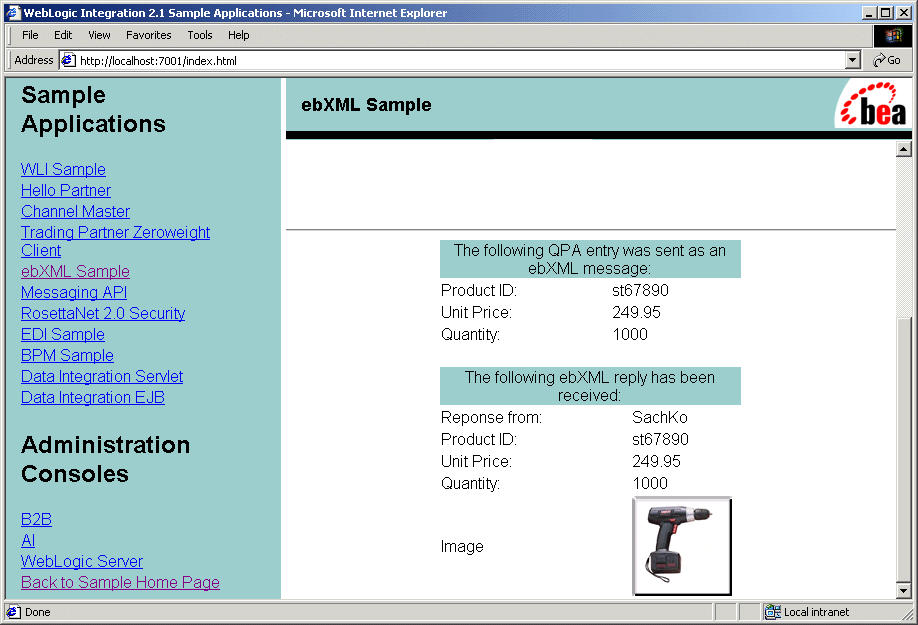Click the vertical scrollbar thumb
Screen dimensions: 918x625
pyautogui.click(x=903, y=449)
